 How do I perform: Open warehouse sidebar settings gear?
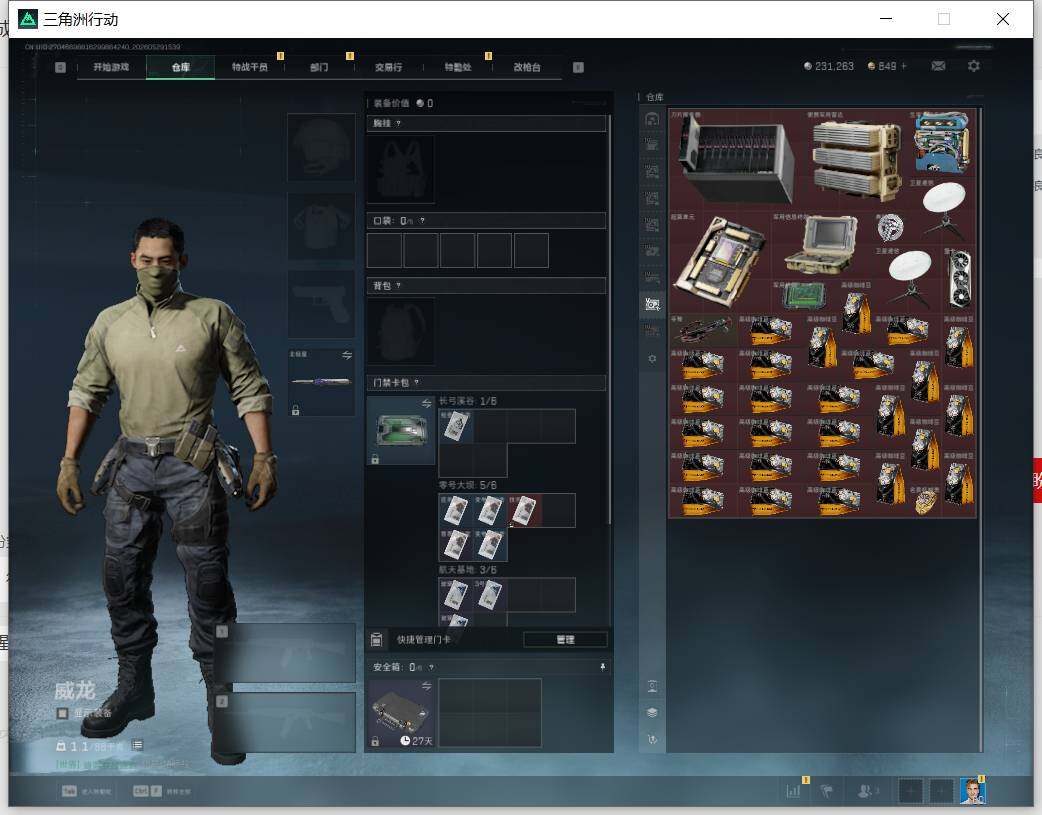(x=652, y=358)
